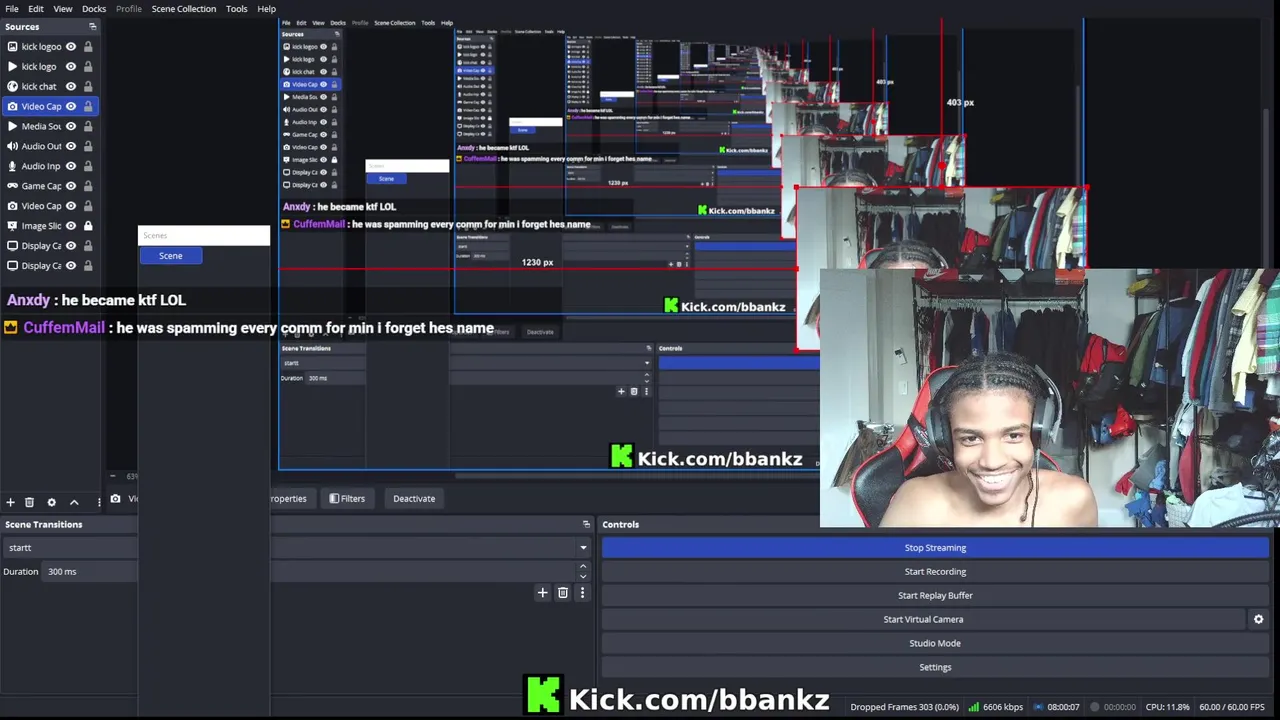
Task: Hide the Game Cap source
Action: click(71, 186)
